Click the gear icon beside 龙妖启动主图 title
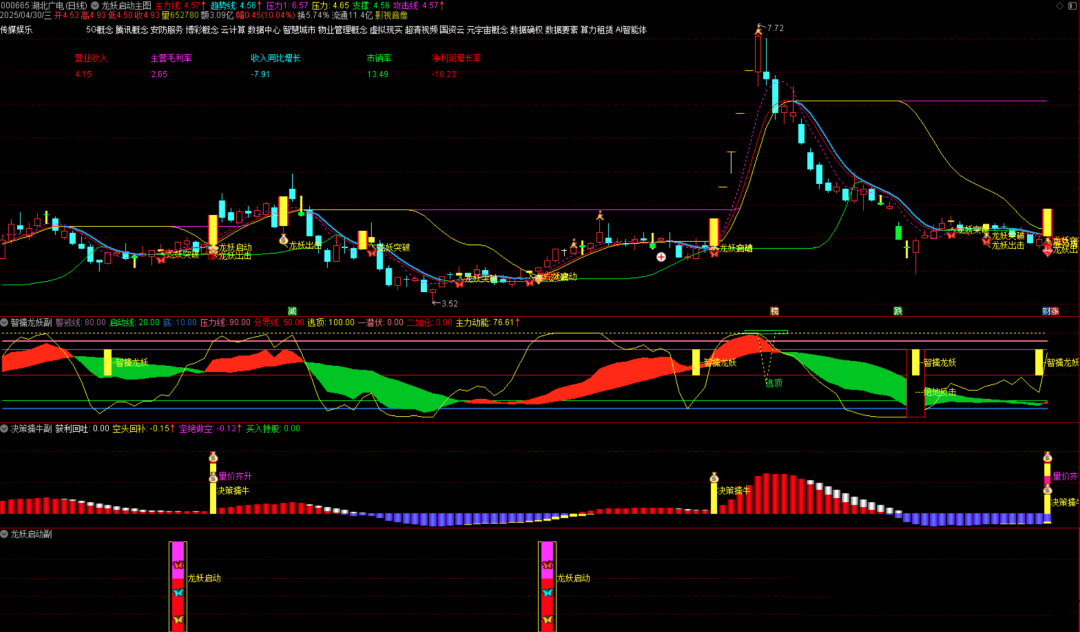 point(94,5)
